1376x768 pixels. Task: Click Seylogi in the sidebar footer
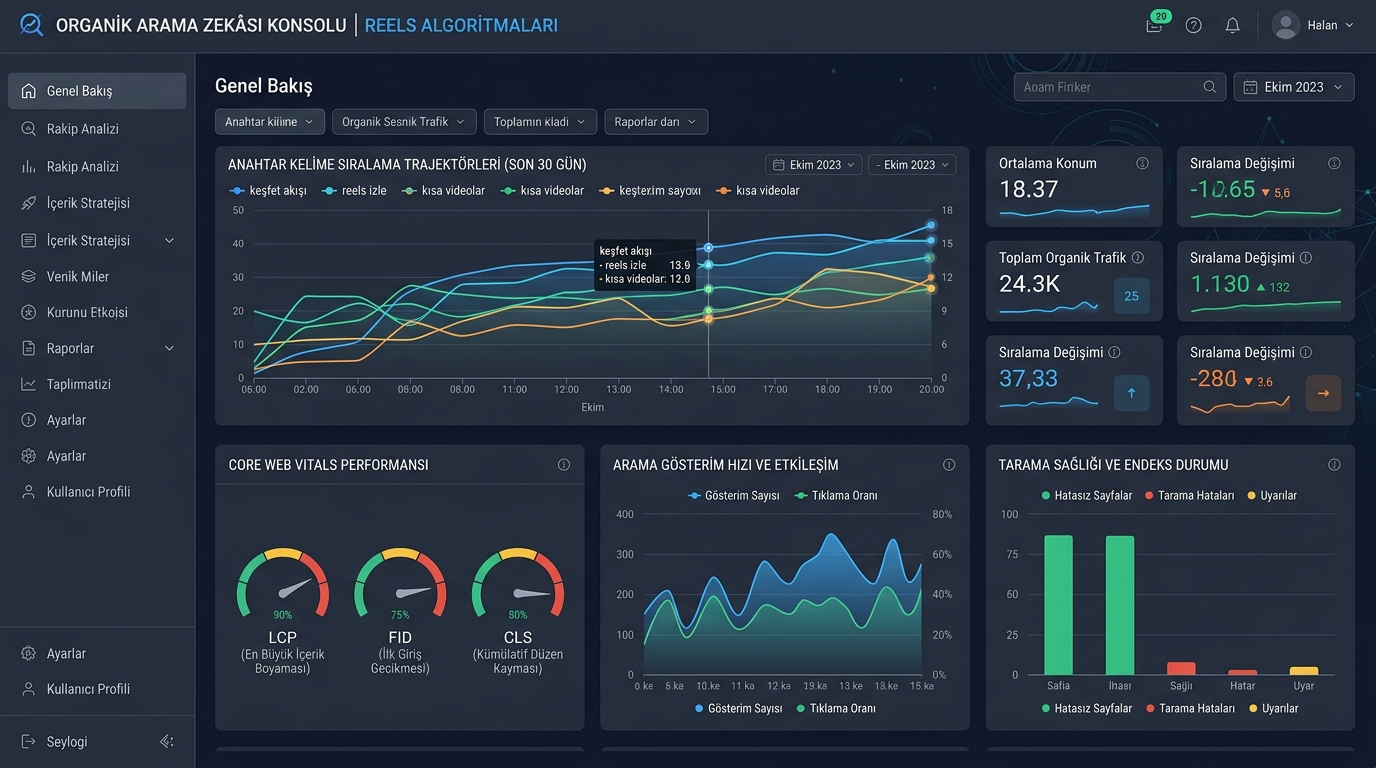click(67, 742)
